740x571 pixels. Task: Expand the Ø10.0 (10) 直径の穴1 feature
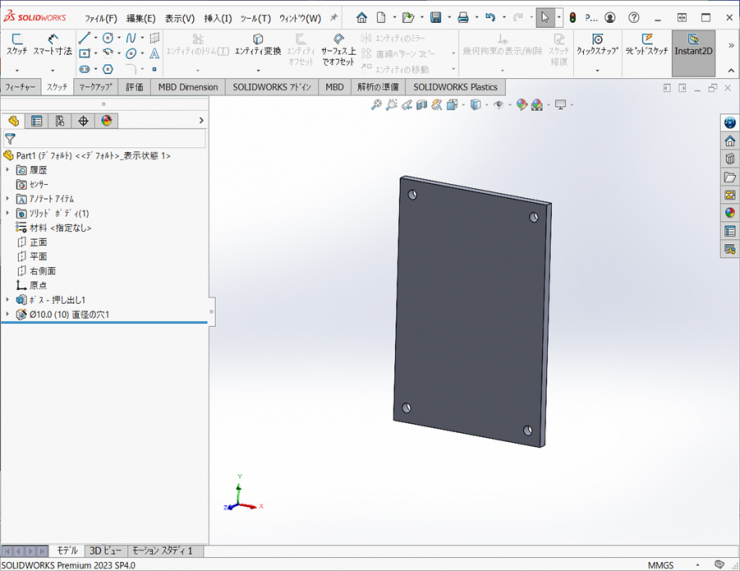(x=8, y=315)
